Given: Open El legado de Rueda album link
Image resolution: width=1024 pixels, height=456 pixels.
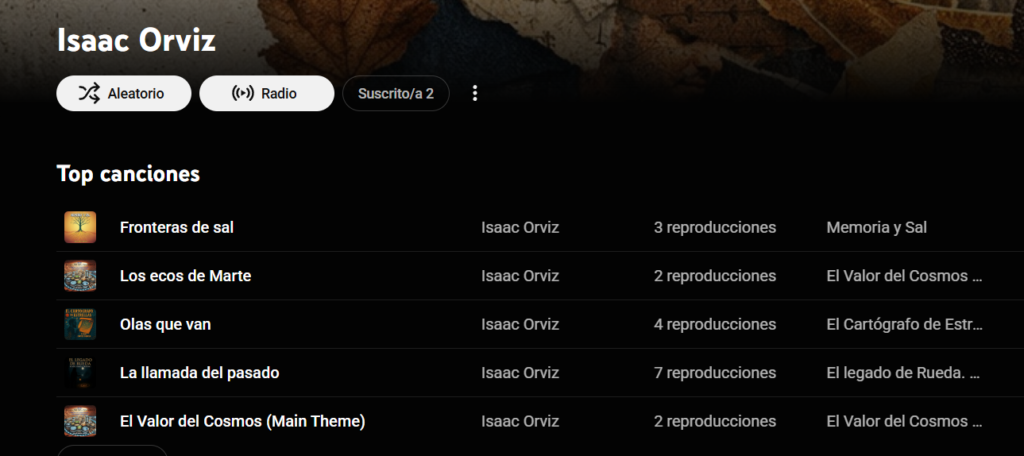Looking at the screenshot, I should click(904, 373).
